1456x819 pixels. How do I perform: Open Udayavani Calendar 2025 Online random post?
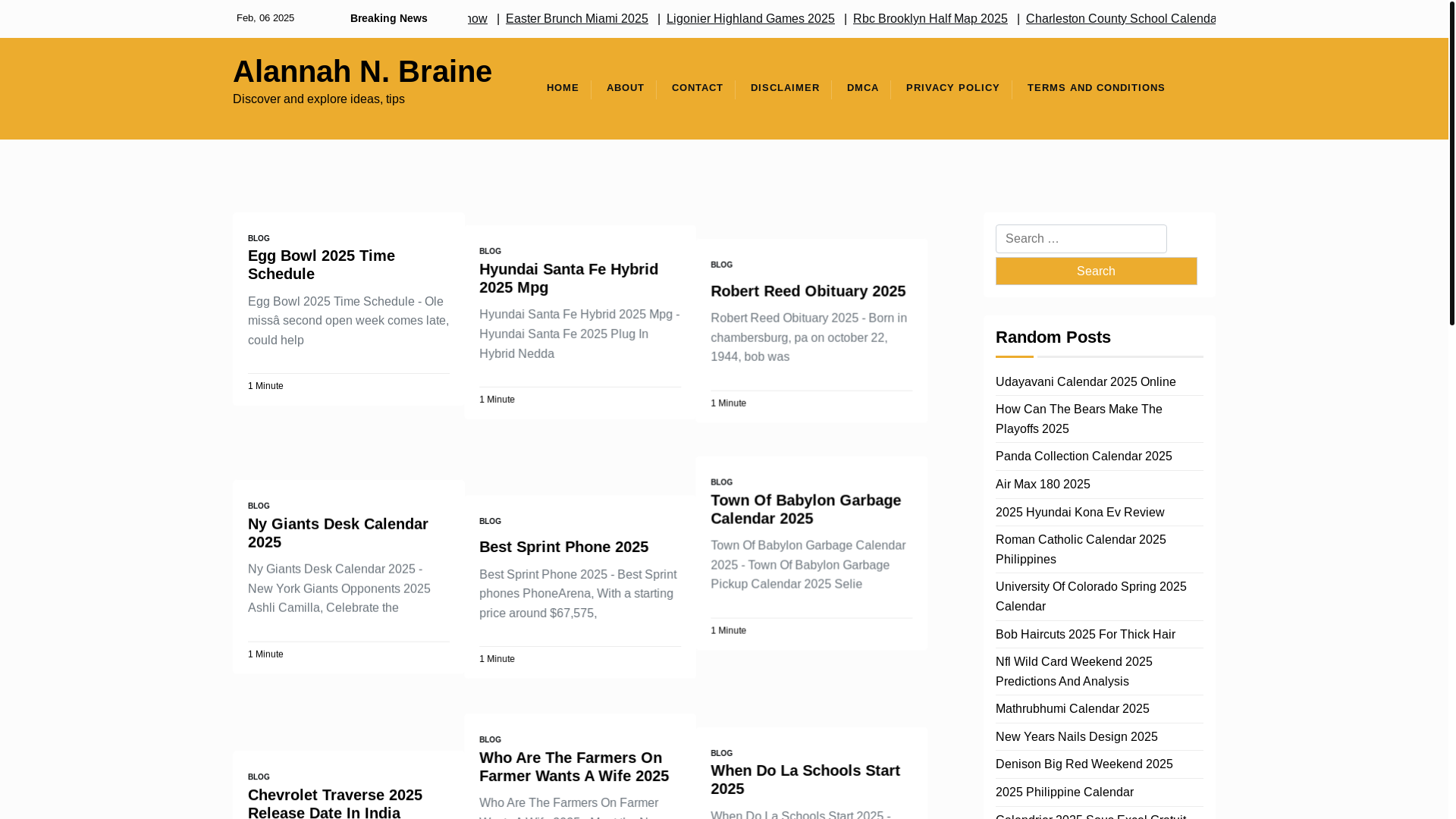(1085, 382)
